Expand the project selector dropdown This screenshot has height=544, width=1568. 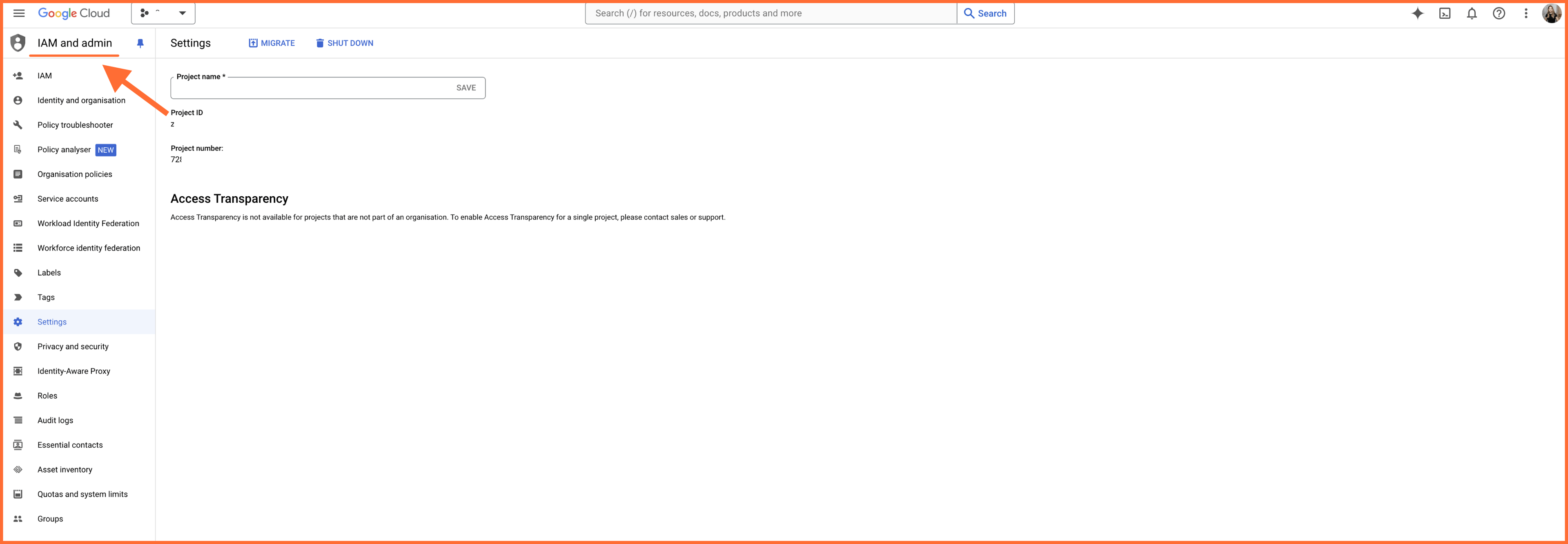pos(163,13)
